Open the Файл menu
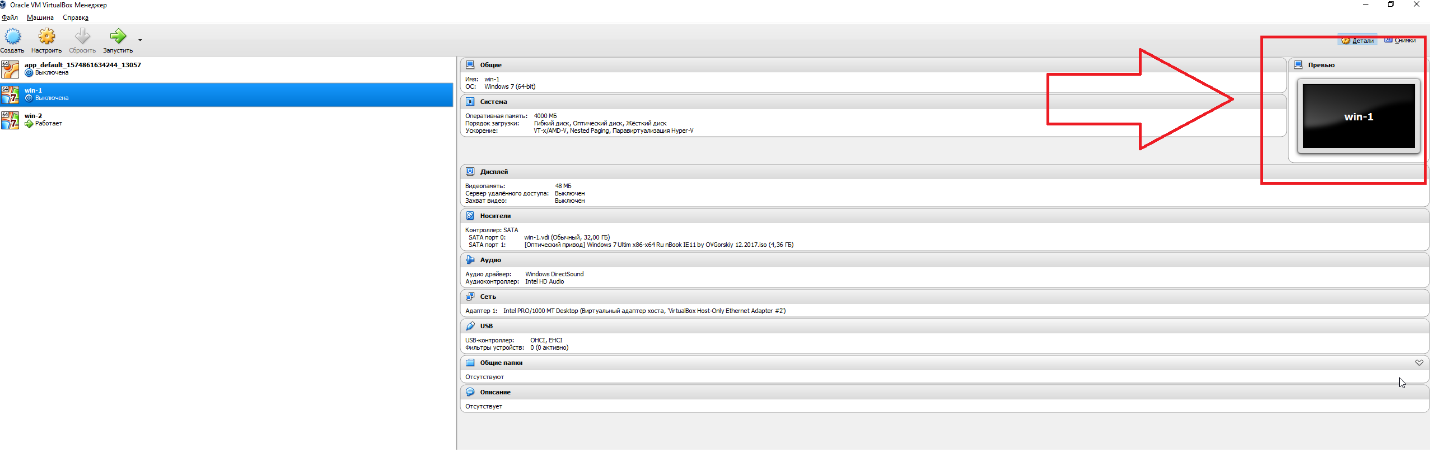This screenshot has width=1430, height=461. tap(10, 18)
